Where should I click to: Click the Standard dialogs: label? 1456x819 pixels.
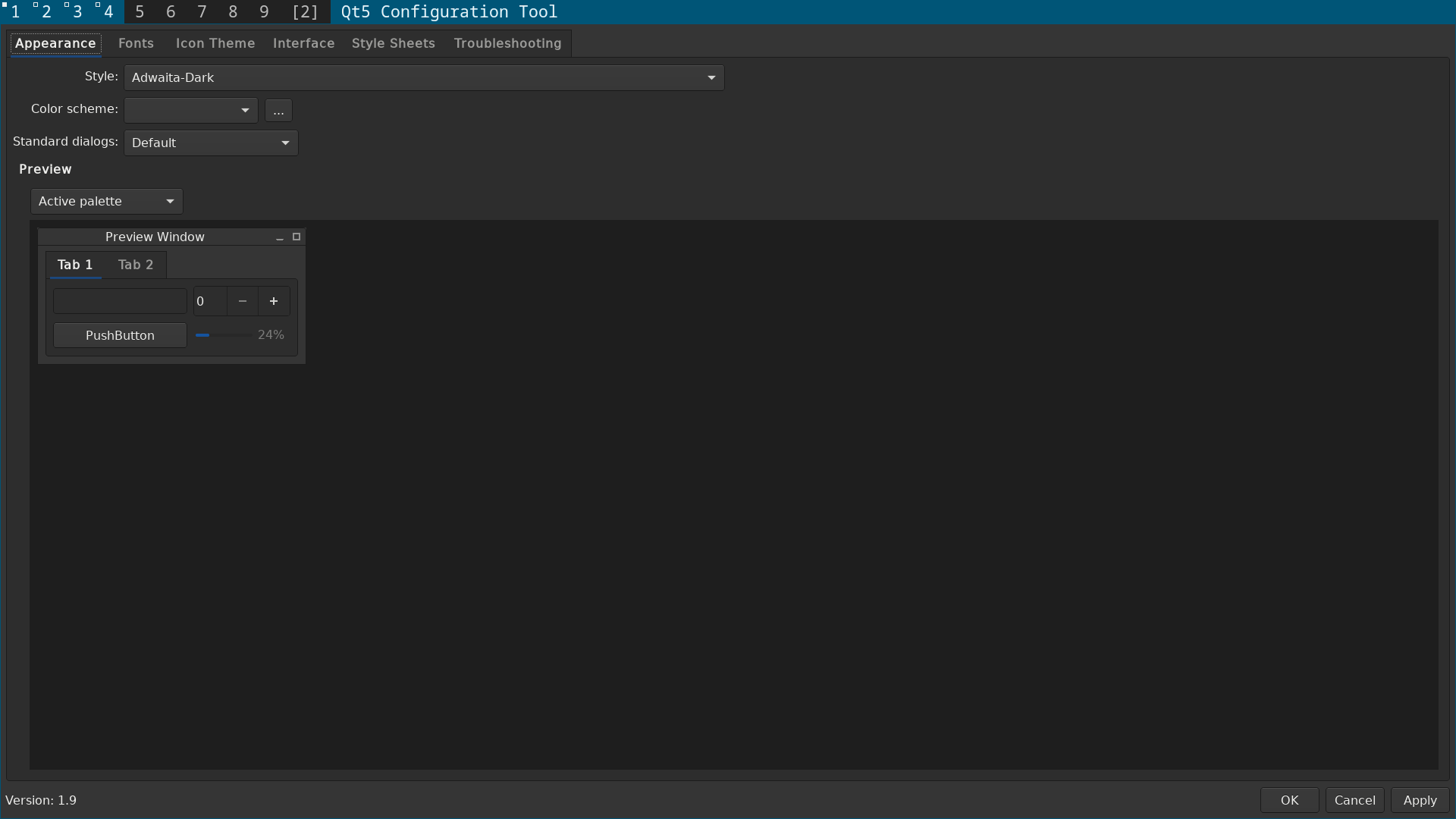[x=65, y=142]
